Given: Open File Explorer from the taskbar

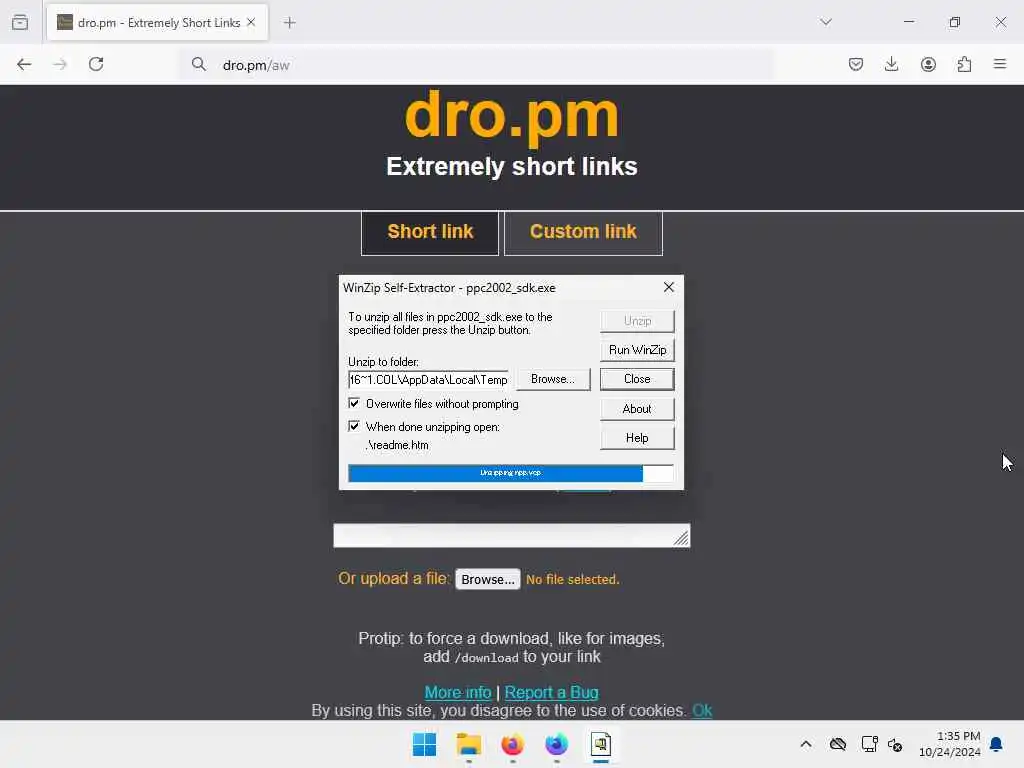Looking at the screenshot, I should (x=468, y=744).
